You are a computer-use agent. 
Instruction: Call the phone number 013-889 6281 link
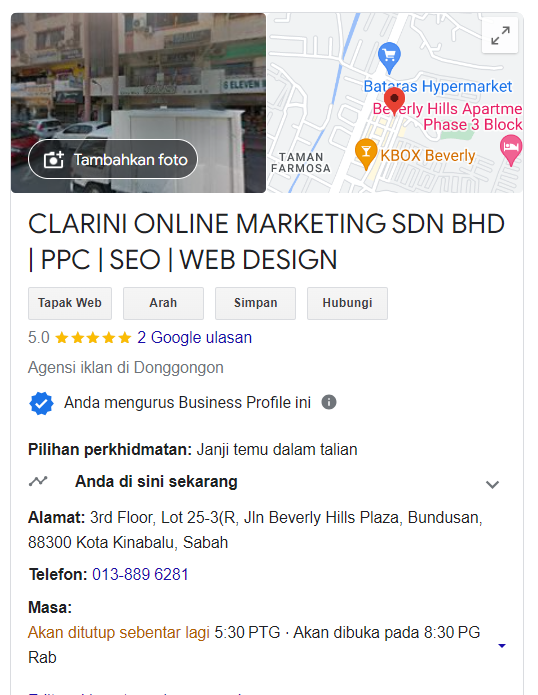pyautogui.click(x=140, y=574)
